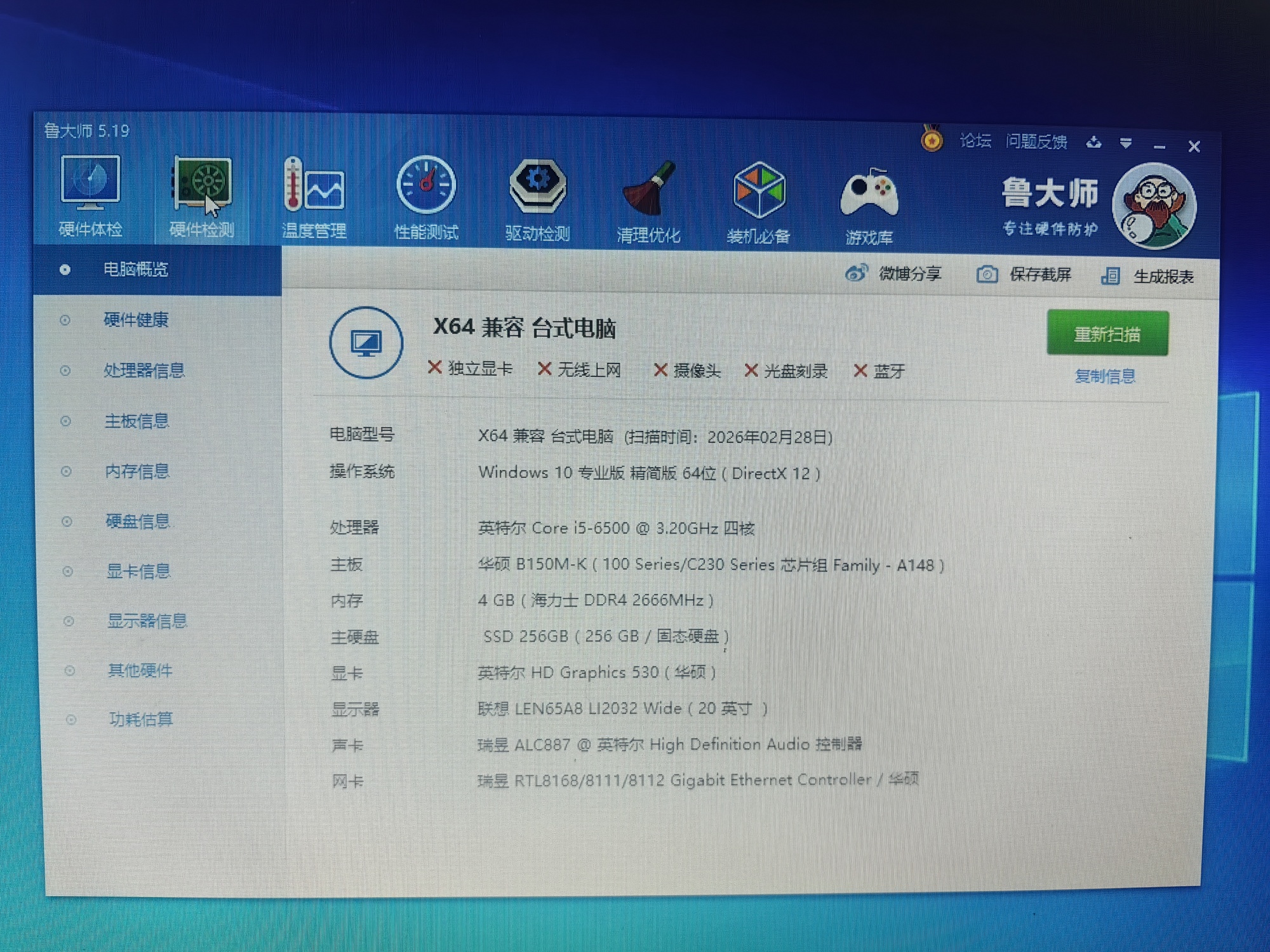This screenshot has width=1270, height=952.
Task: Open 游戏库 gamepad icon
Action: coord(869,194)
